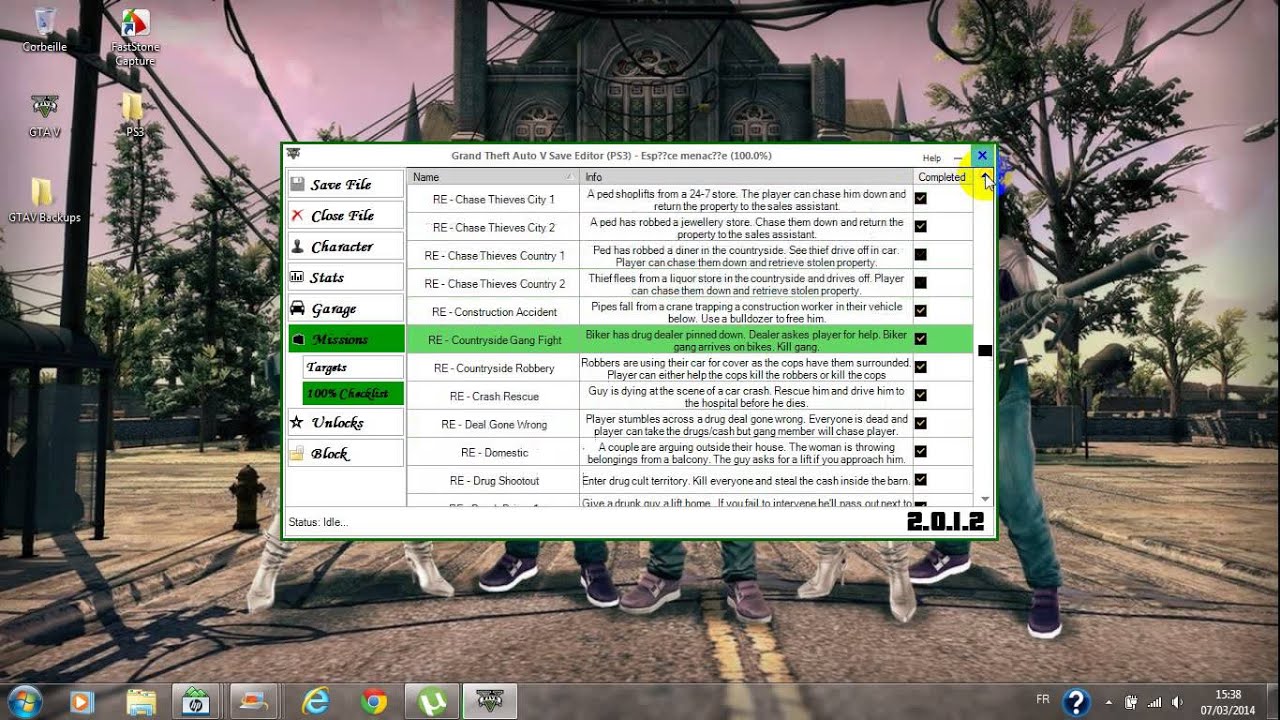This screenshot has height=720, width=1280.
Task: Click the Save File button
Action: 346,184
